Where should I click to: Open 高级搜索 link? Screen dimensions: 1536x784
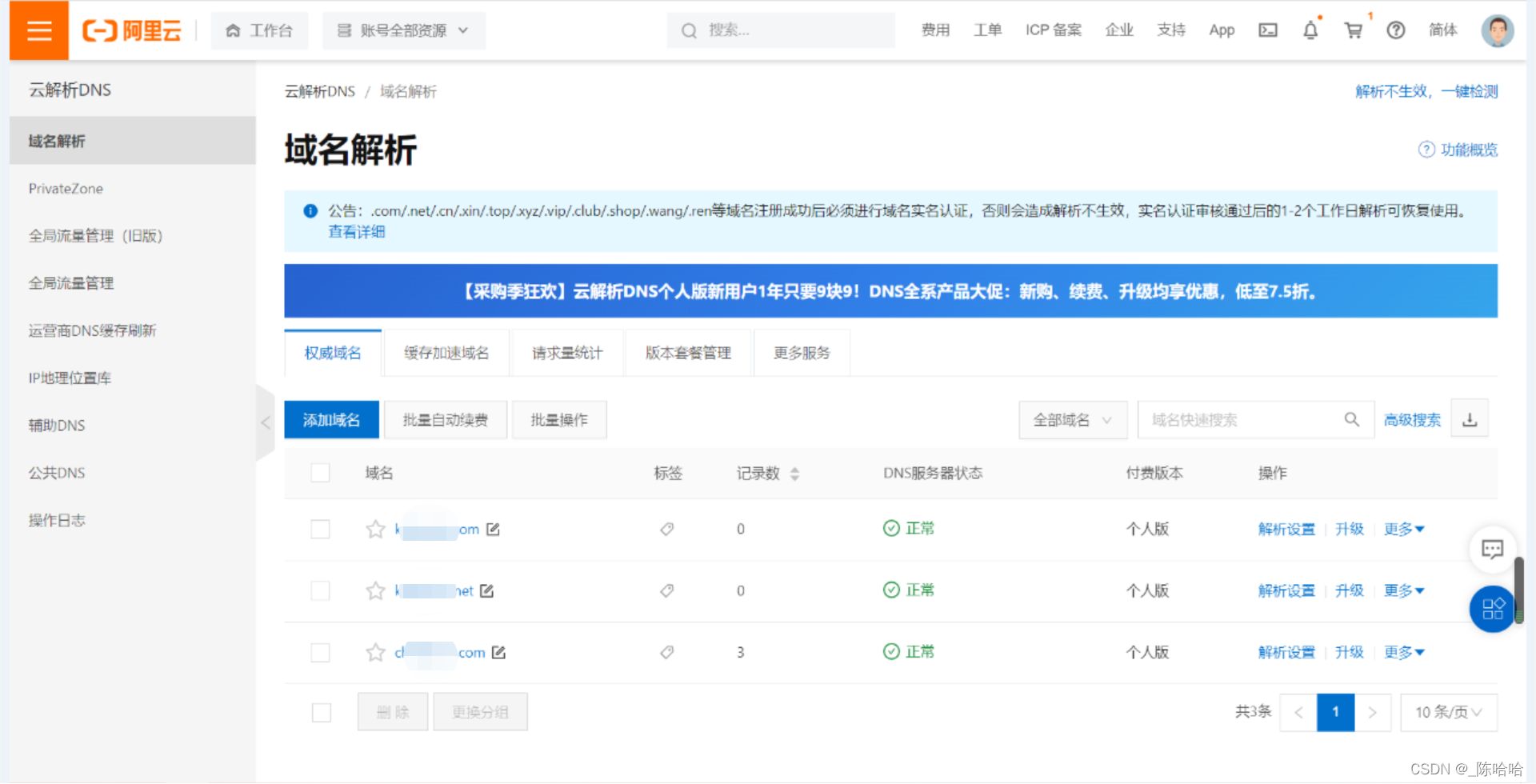pyautogui.click(x=1412, y=420)
